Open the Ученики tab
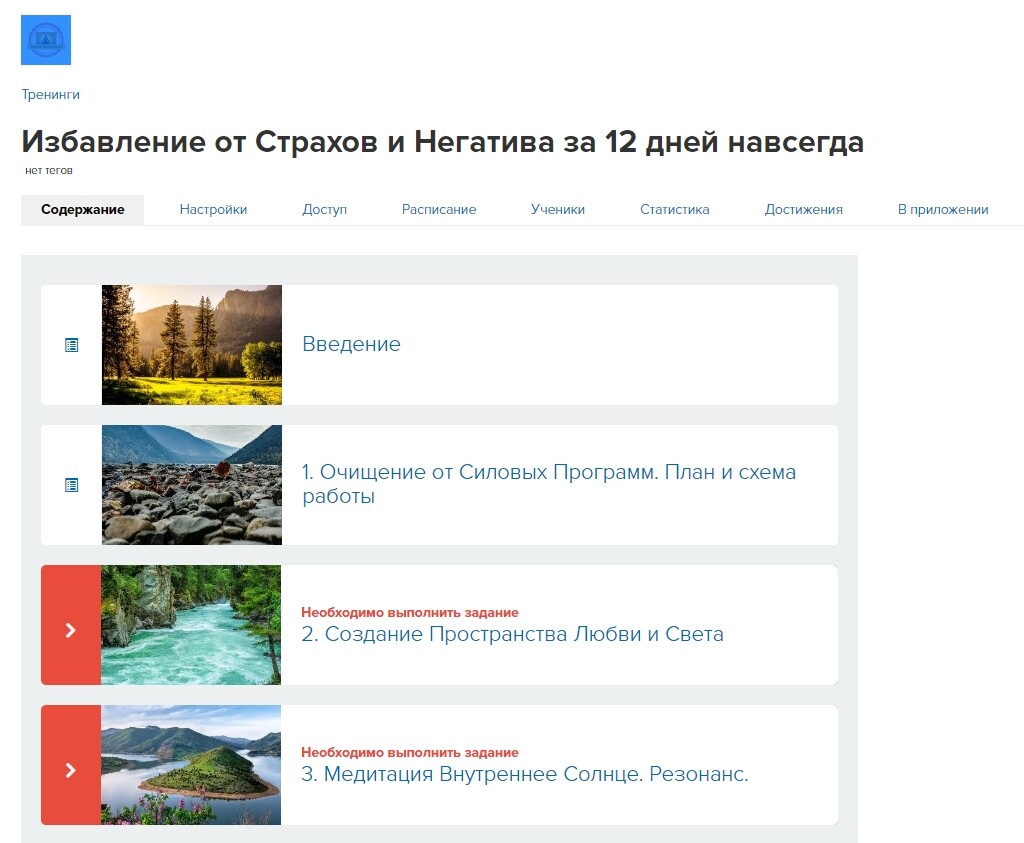Viewport: 1024px width, 843px height. (557, 210)
